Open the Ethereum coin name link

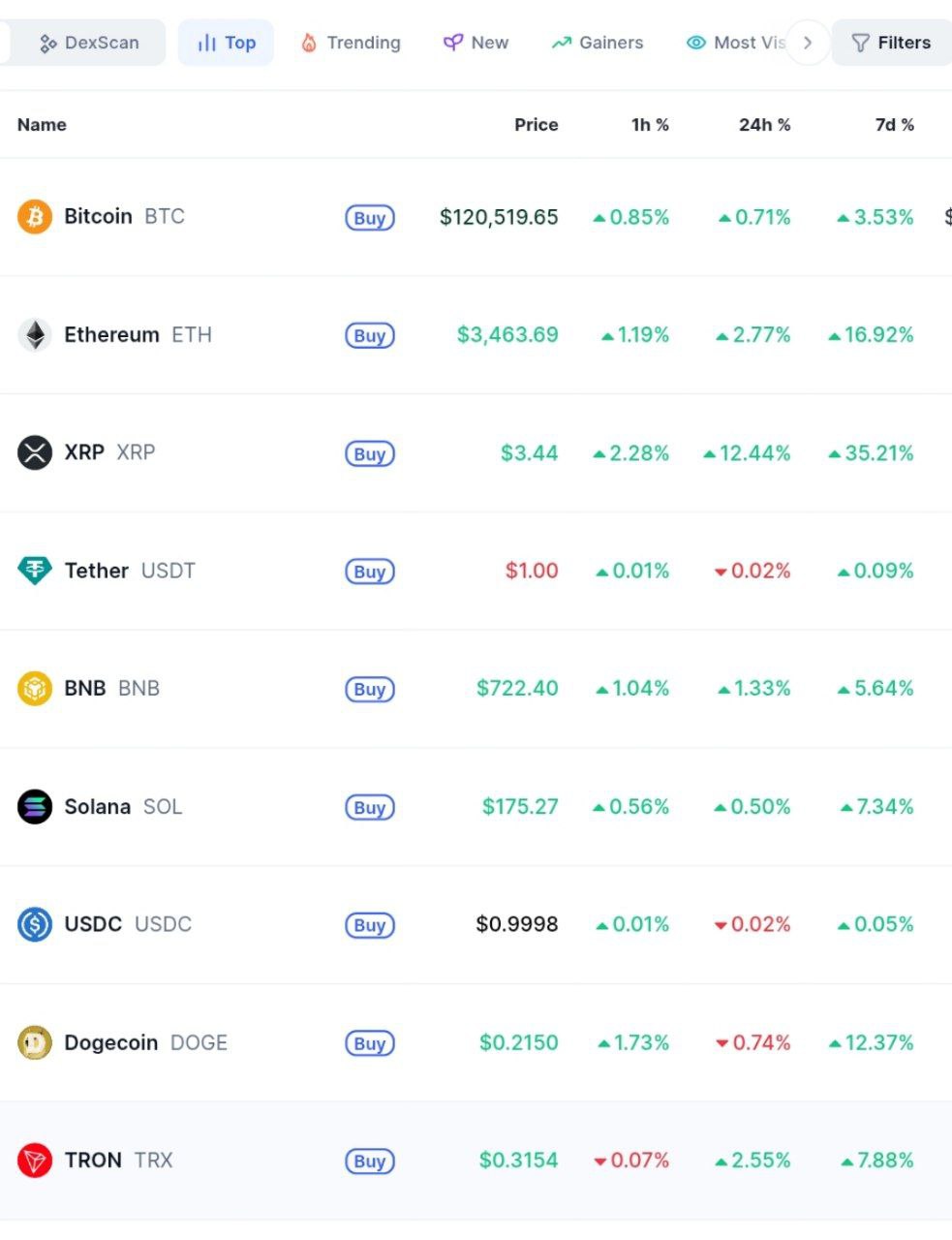(111, 334)
